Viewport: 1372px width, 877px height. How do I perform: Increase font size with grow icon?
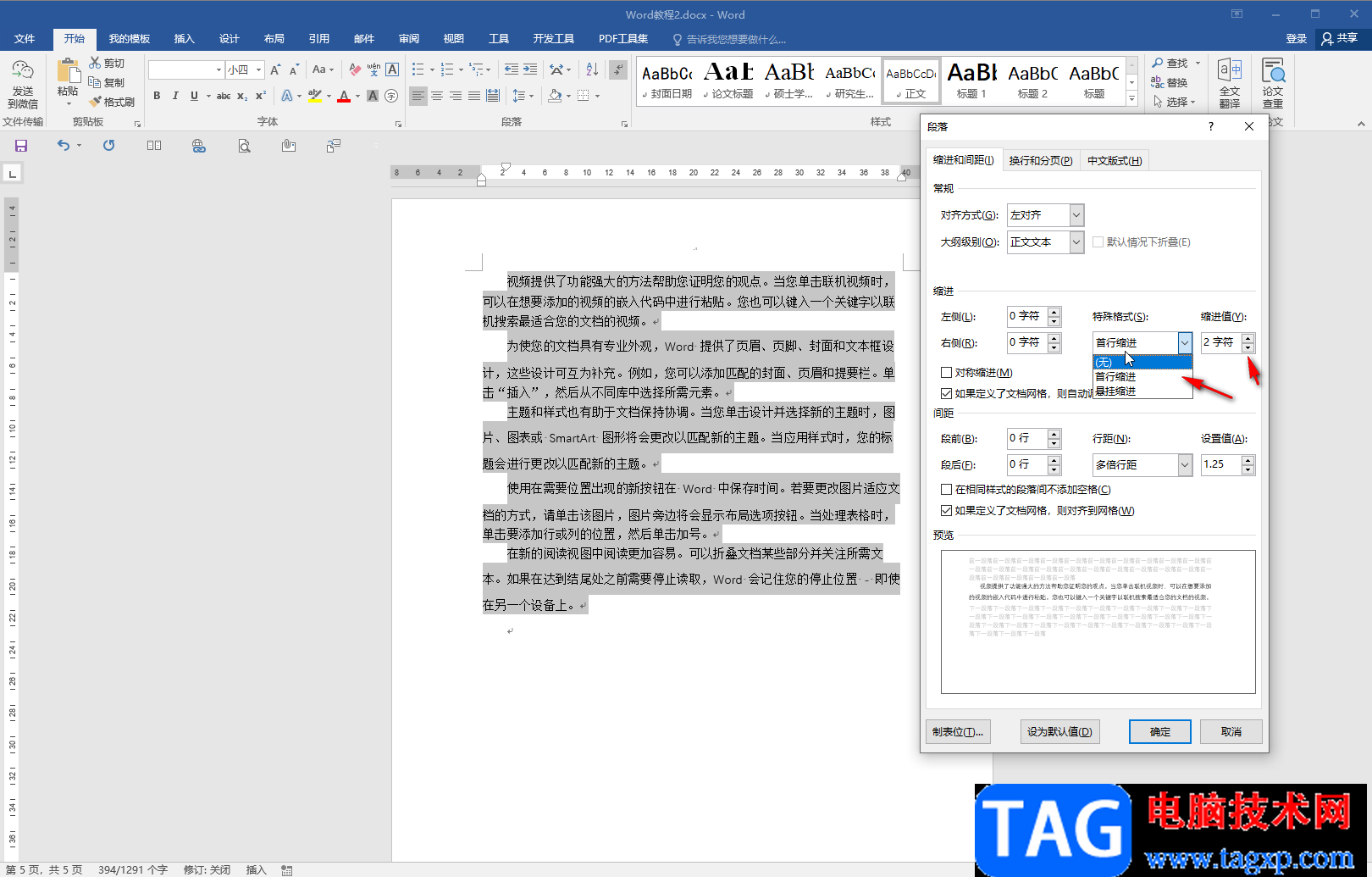click(x=275, y=69)
